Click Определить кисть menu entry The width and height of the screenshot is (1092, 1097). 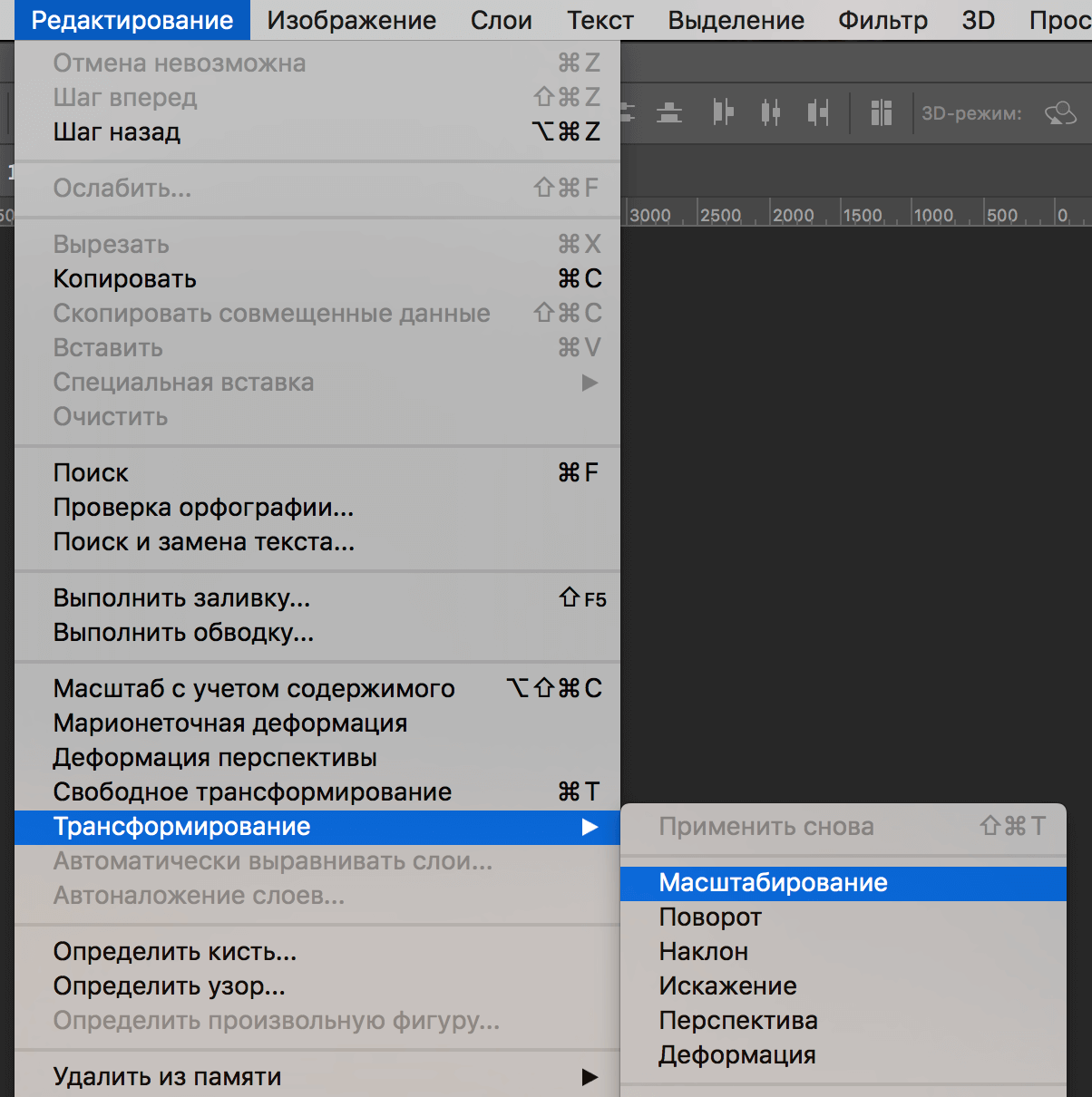pyautogui.click(x=175, y=951)
